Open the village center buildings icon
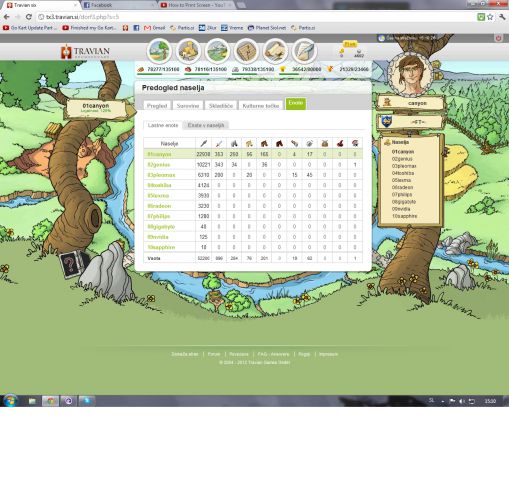The height and width of the screenshot is (480, 509). pos(188,51)
